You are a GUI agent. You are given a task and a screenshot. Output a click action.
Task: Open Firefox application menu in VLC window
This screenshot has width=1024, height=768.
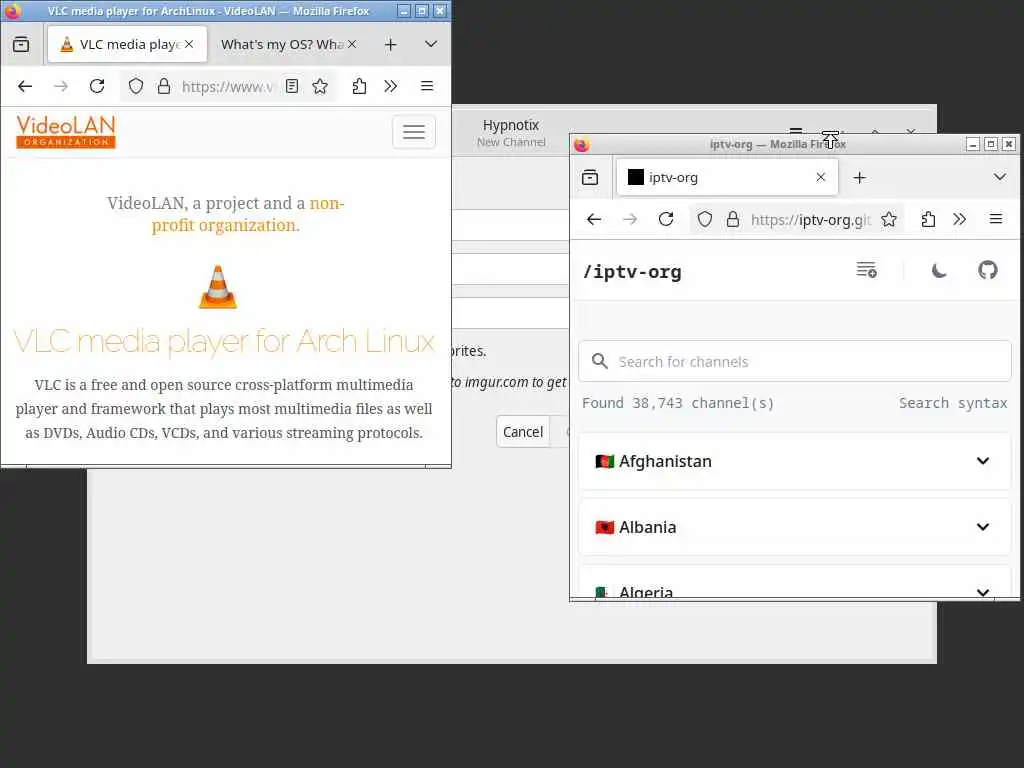(x=427, y=86)
